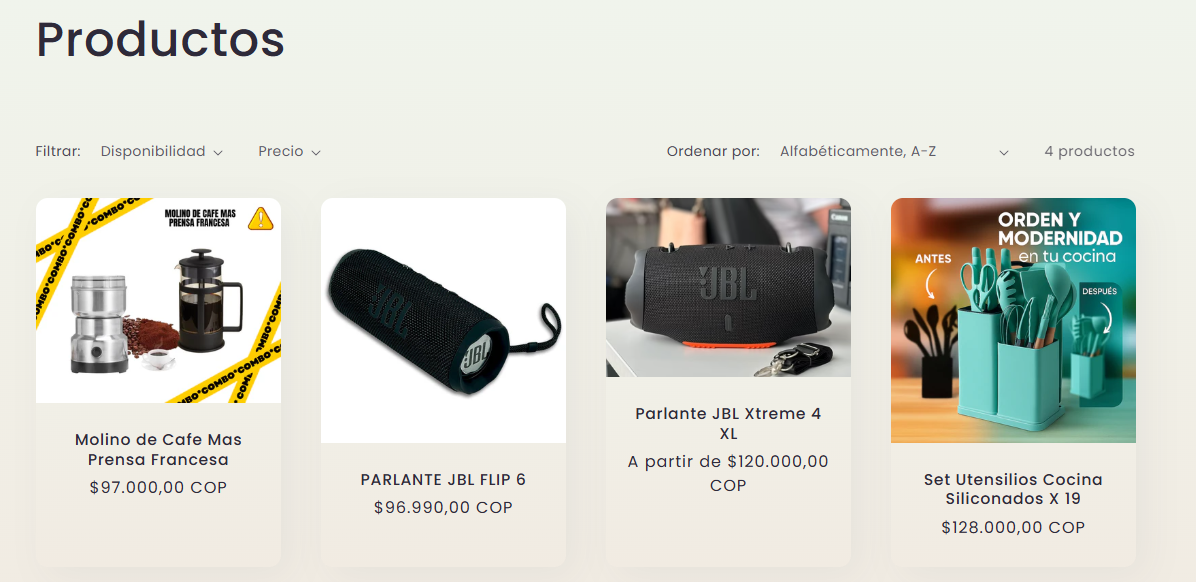
Task: Click the JBL Flip 6 speaker image
Action: click(x=443, y=320)
